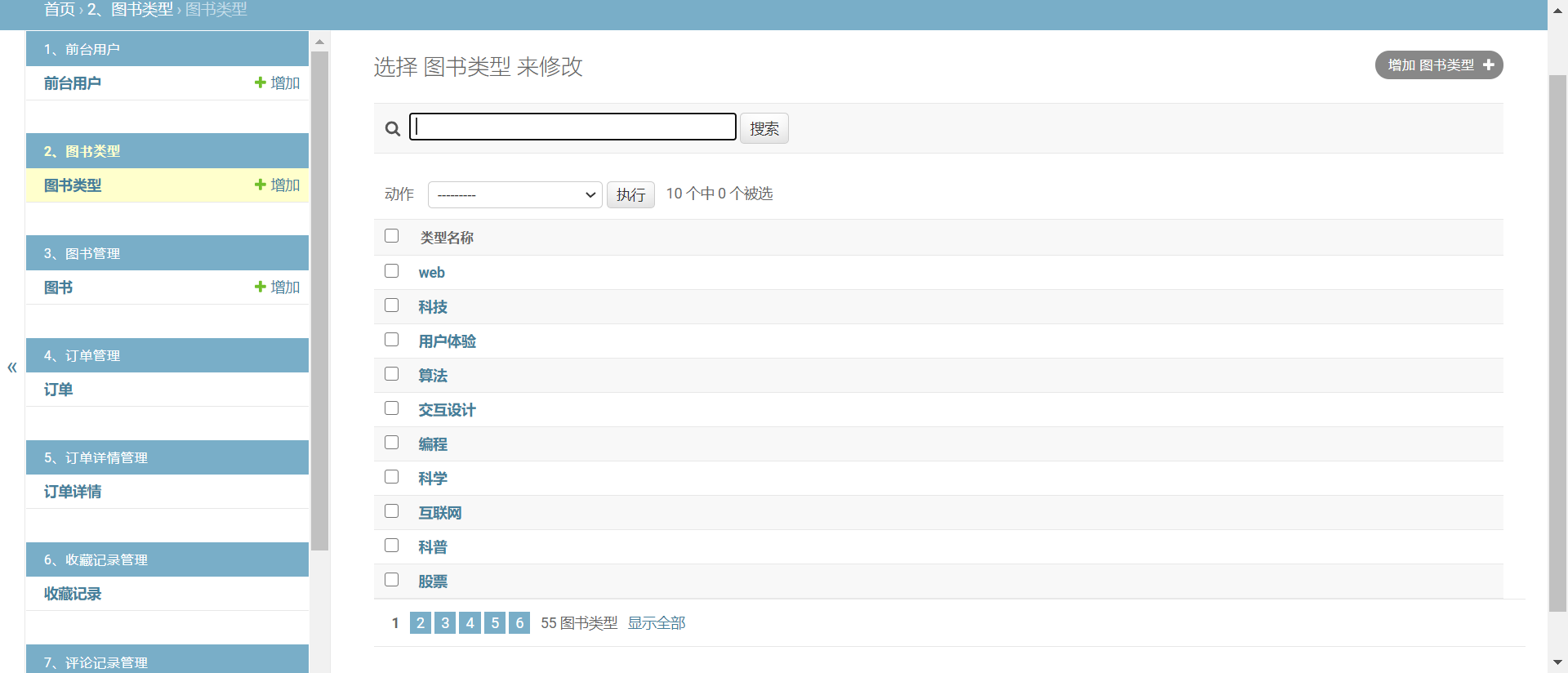Click the 增加 图书类型 button at top right
Viewport: 1568px width, 673px height.
click(1439, 65)
